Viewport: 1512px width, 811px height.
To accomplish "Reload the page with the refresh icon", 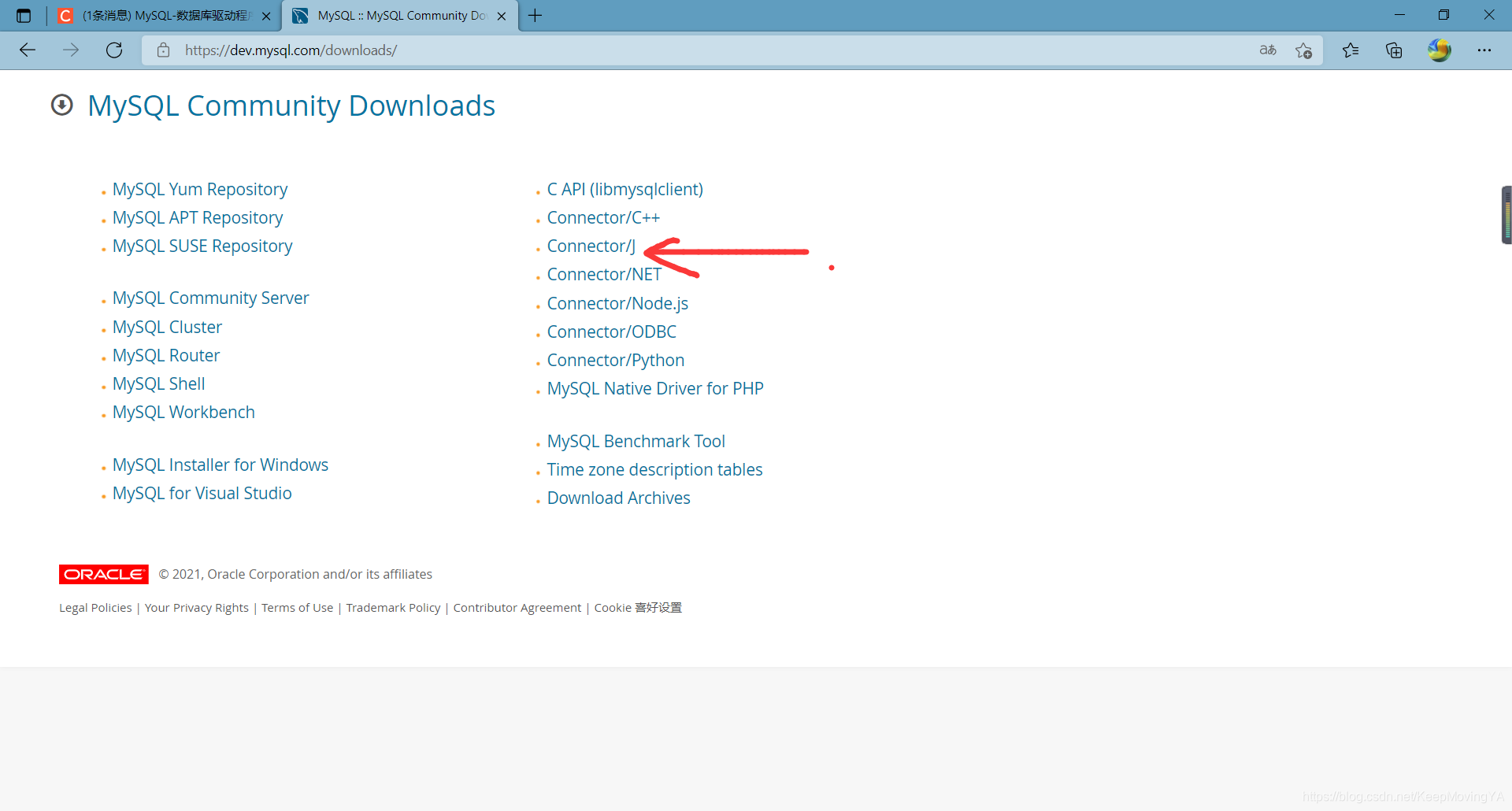I will click(114, 50).
